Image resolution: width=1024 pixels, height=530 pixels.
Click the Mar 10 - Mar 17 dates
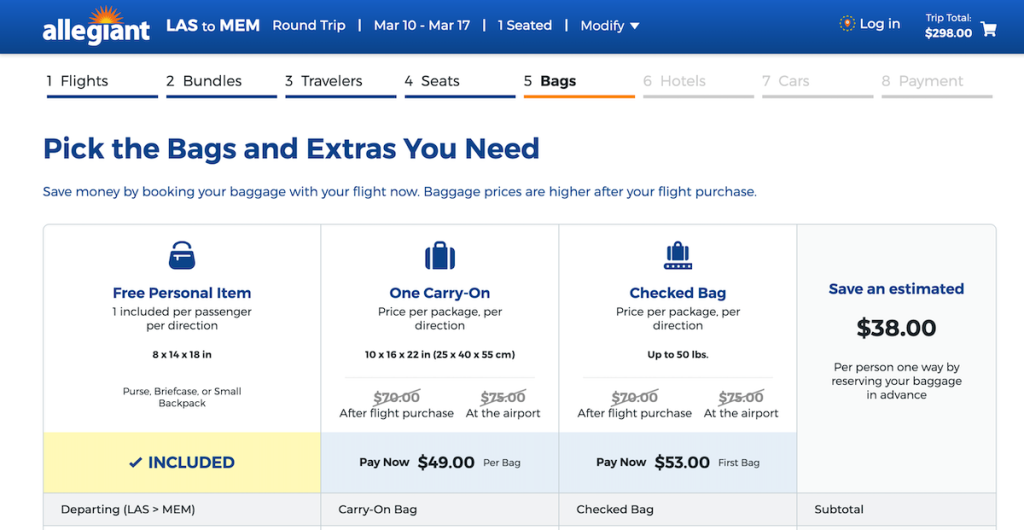tap(422, 25)
